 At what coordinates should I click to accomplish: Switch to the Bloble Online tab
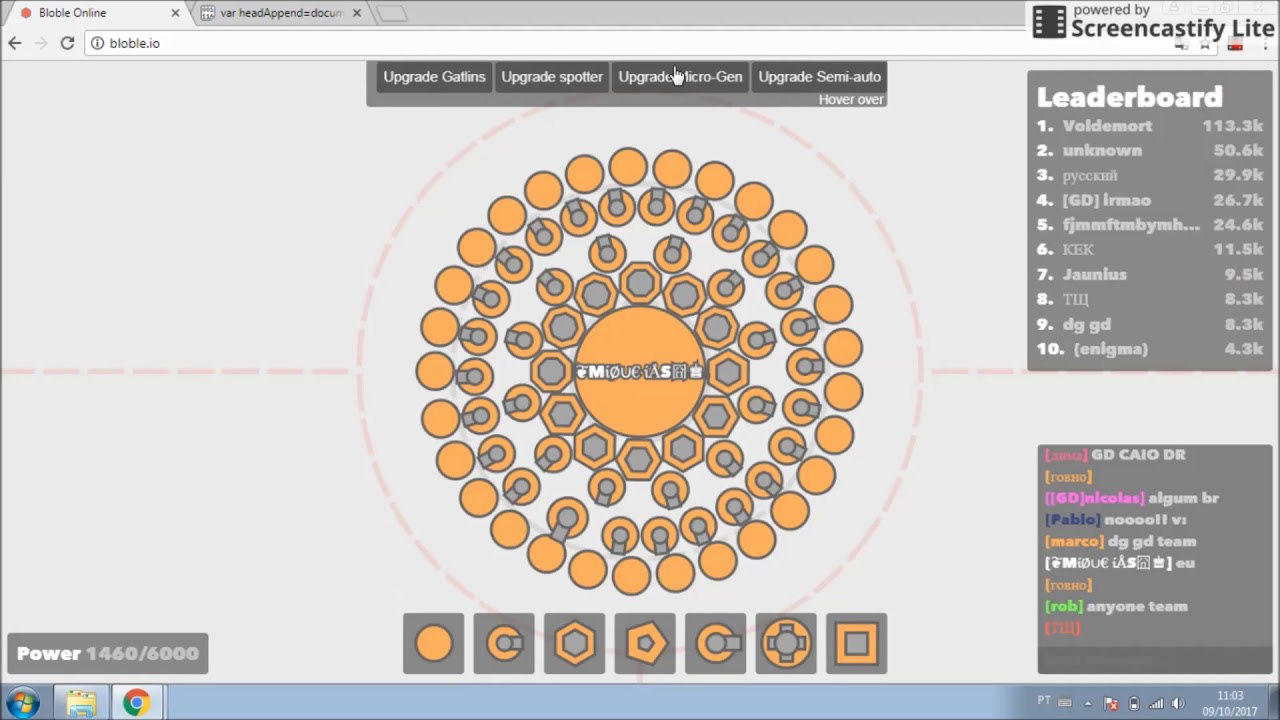click(x=95, y=13)
